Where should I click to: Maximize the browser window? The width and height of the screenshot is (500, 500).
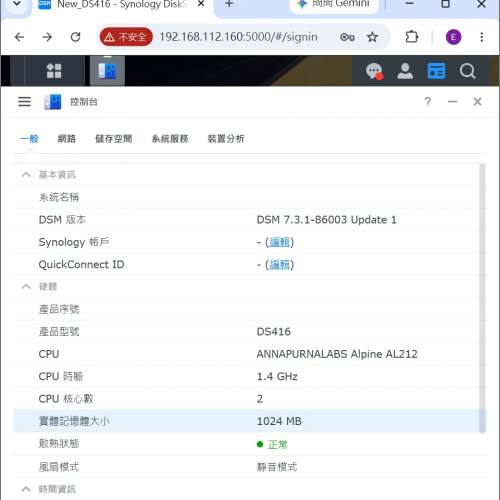point(446,4)
